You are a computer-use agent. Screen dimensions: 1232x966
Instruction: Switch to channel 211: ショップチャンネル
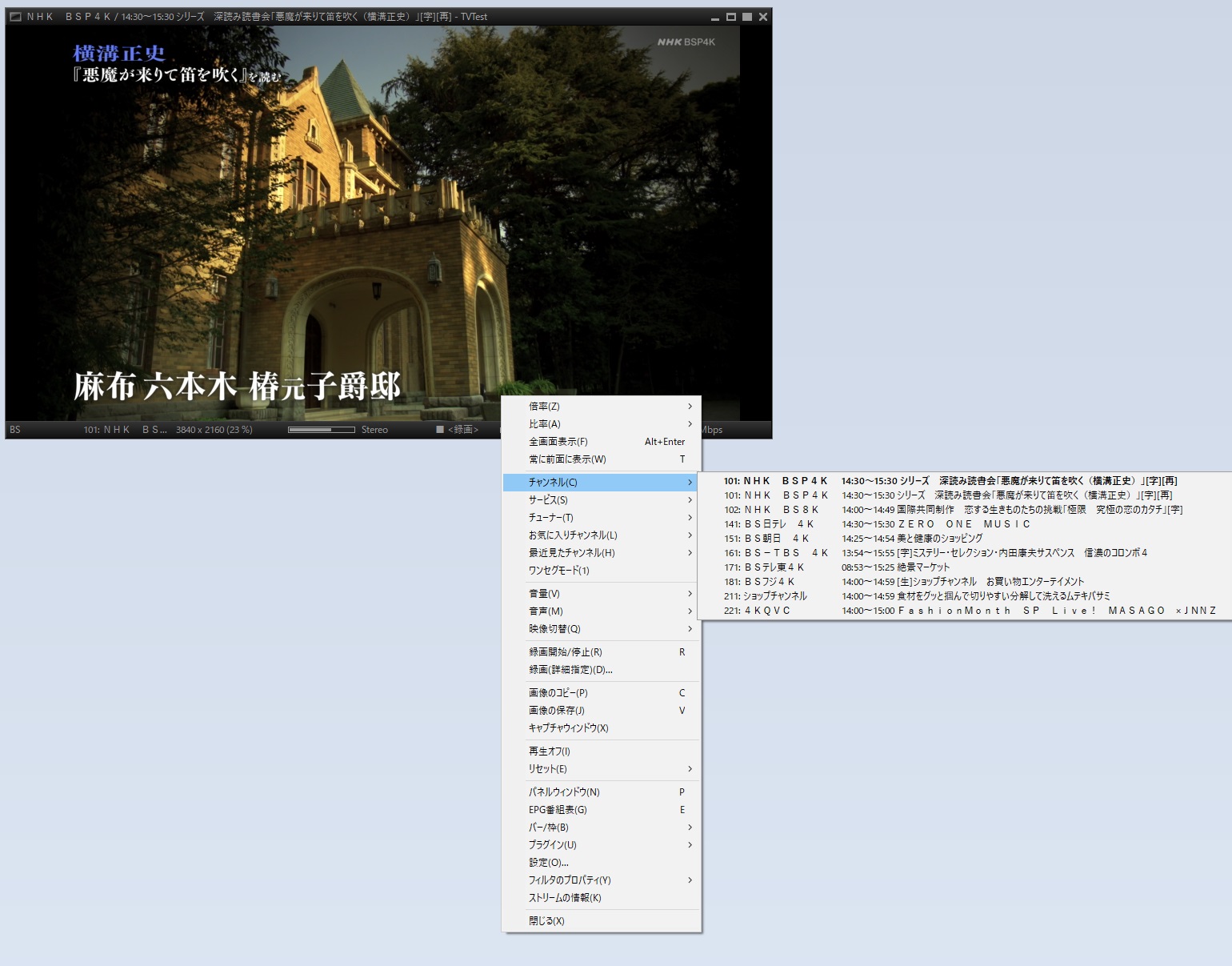click(964, 596)
